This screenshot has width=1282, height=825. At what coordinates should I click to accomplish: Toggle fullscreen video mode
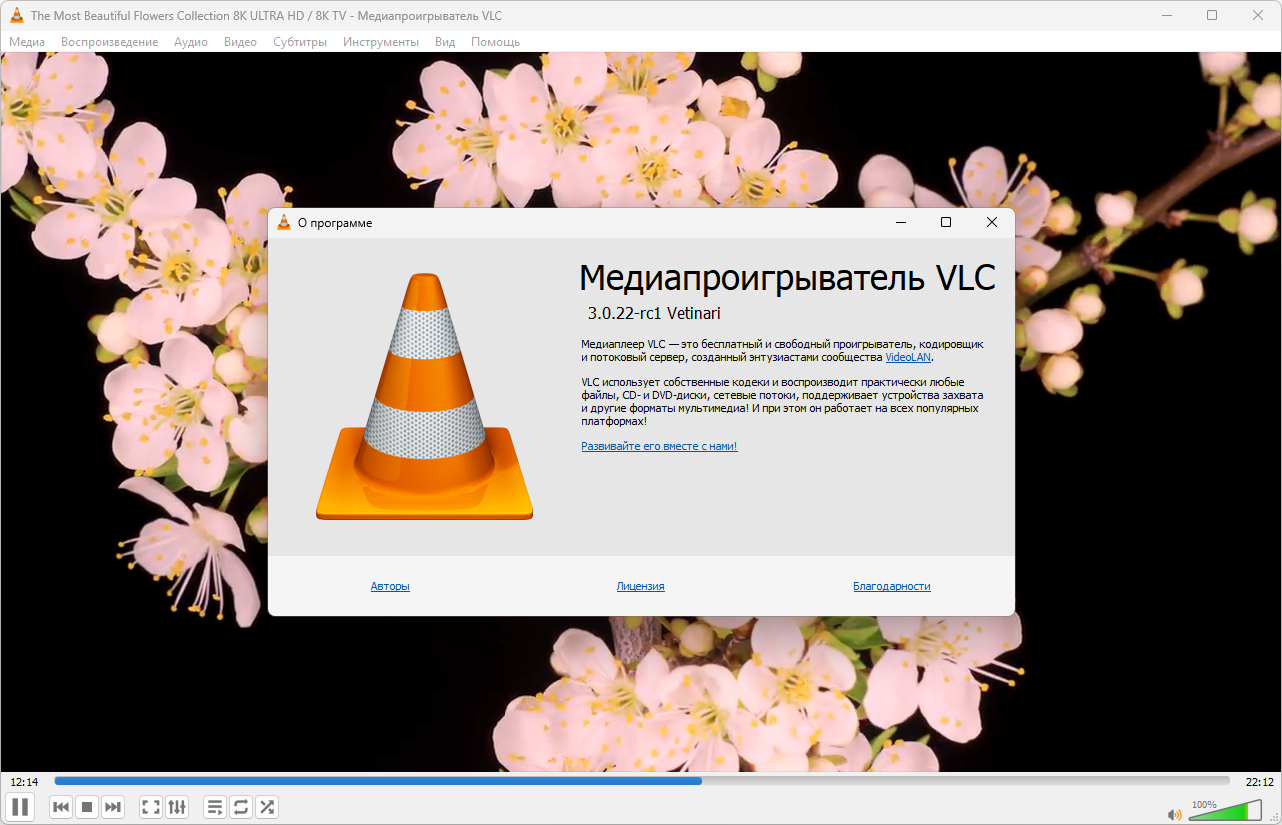pyautogui.click(x=151, y=807)
